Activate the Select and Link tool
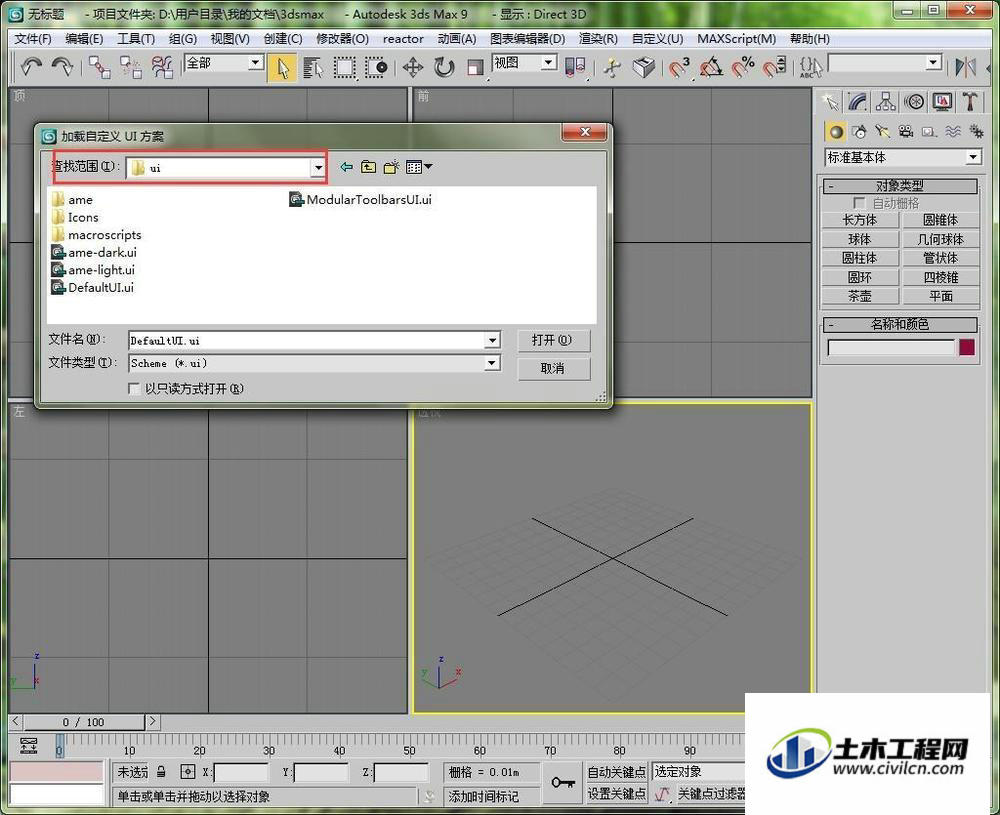 pyautogui.click(x=99, y=66)
